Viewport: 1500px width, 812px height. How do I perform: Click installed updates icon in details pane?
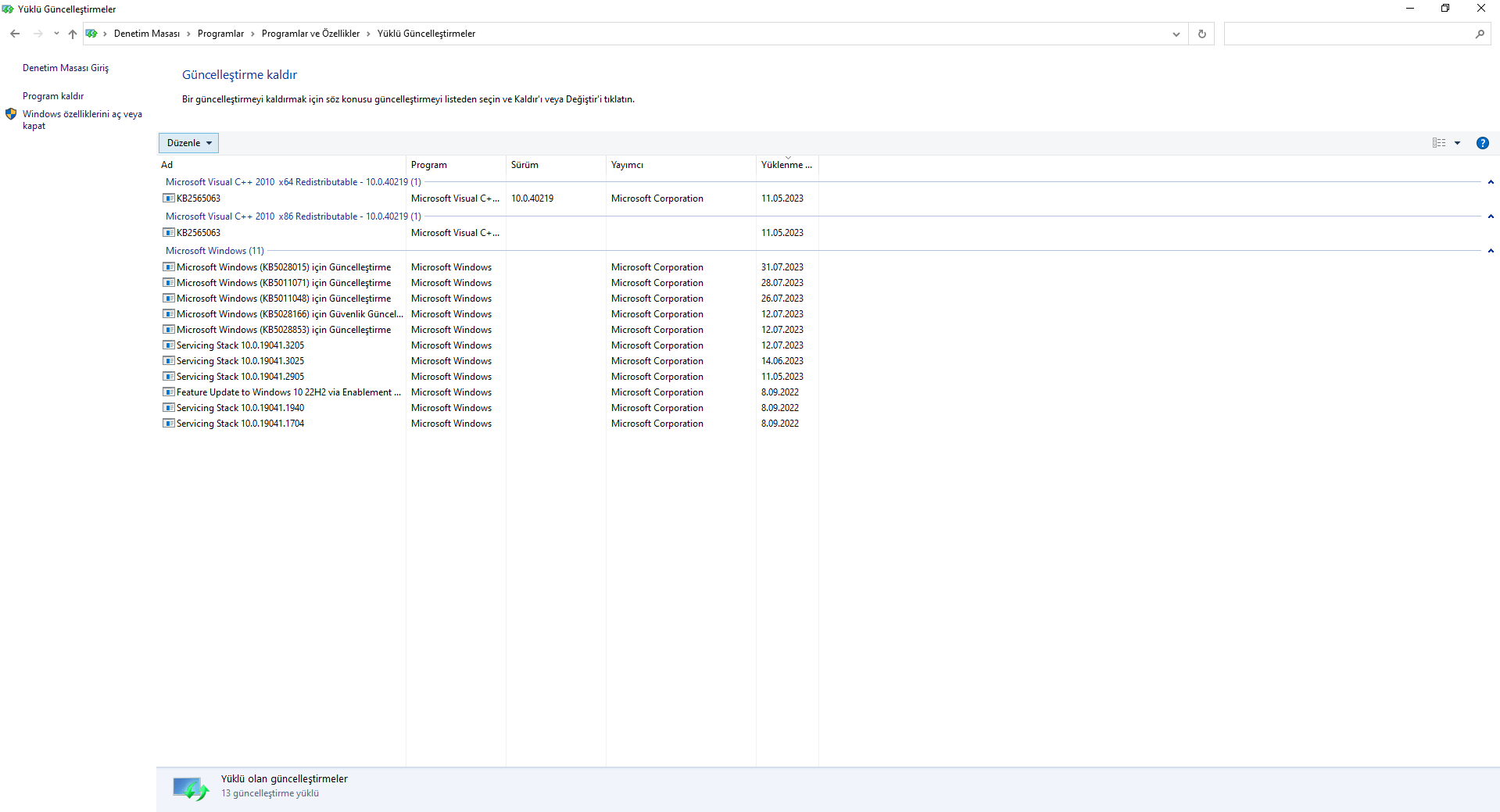[191, 788]
